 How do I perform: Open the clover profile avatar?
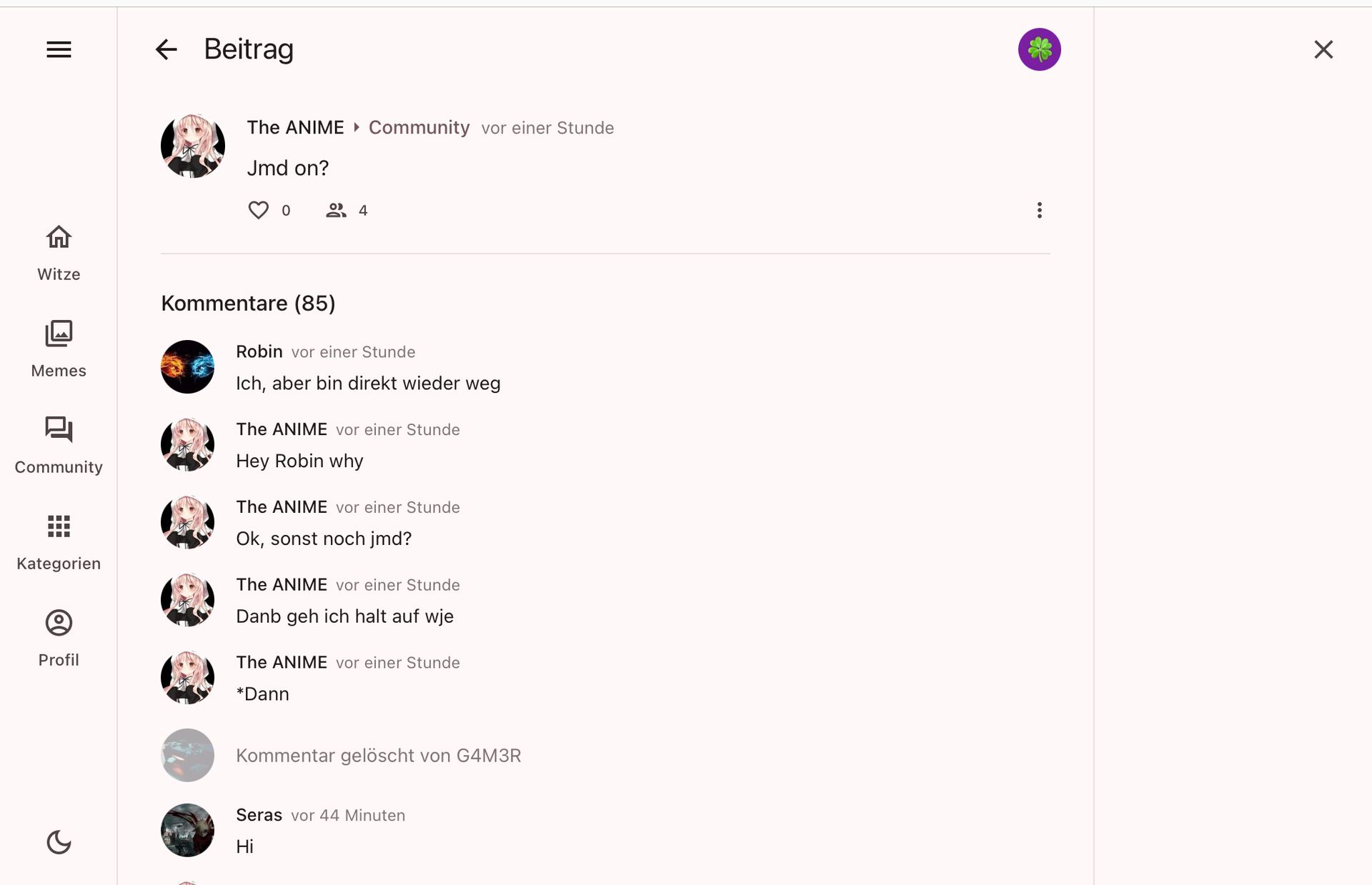click(1039, 49)
